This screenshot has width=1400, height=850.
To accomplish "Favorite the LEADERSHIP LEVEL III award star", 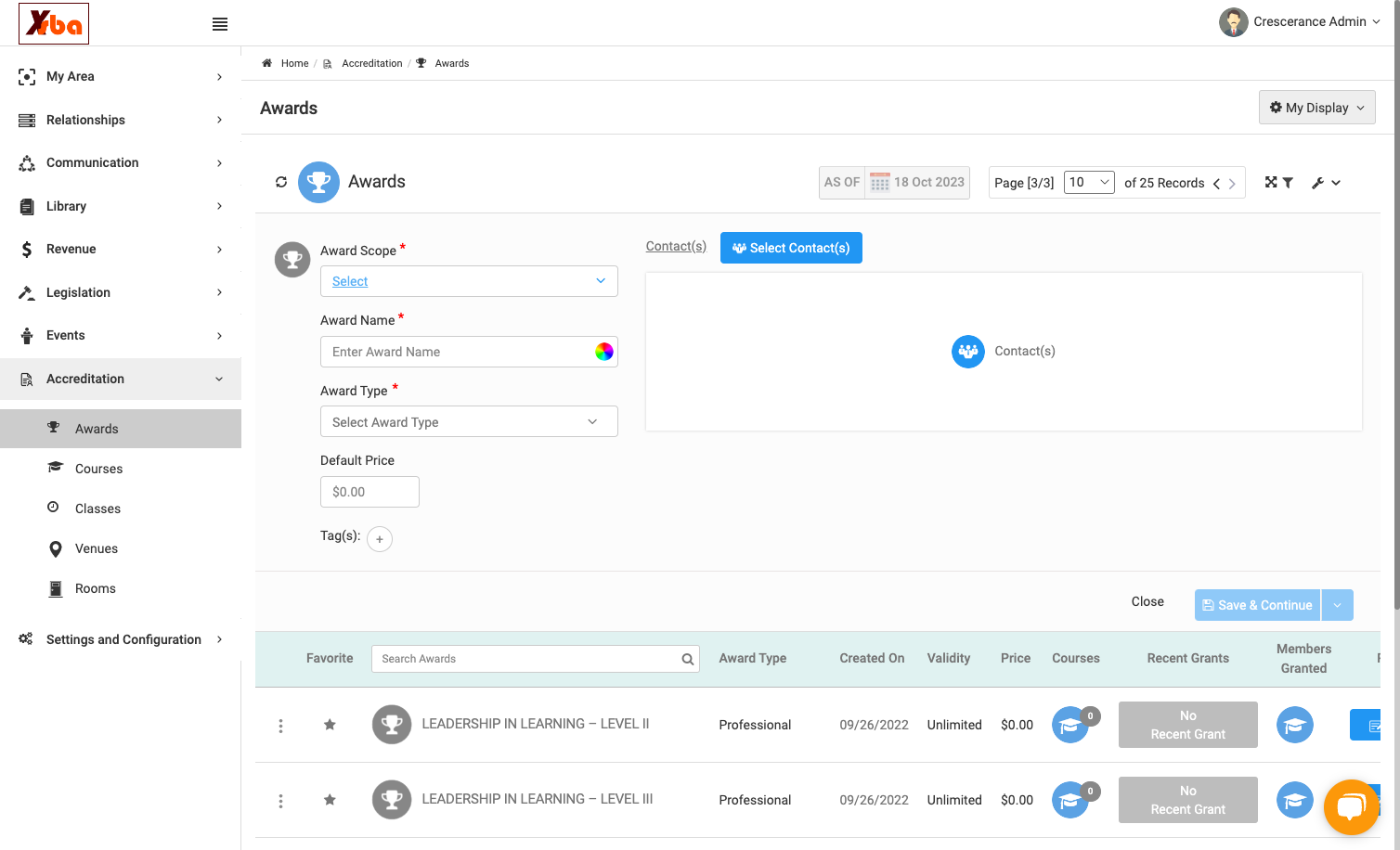I will point(330,800).
